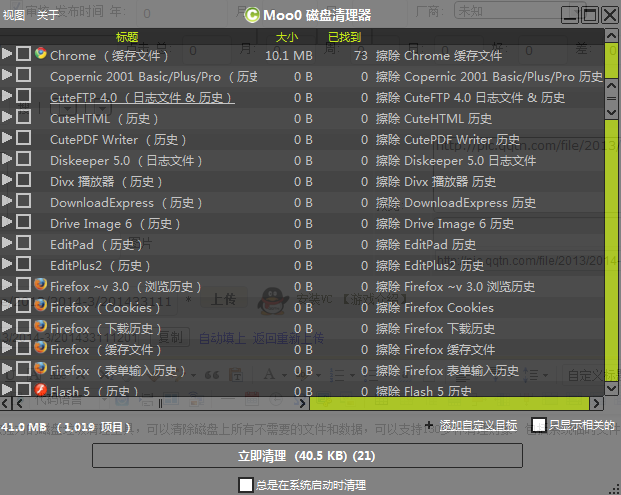Click the 添加自定义目标 link
This screenshot has width=621, height=495.
point(478,425)
